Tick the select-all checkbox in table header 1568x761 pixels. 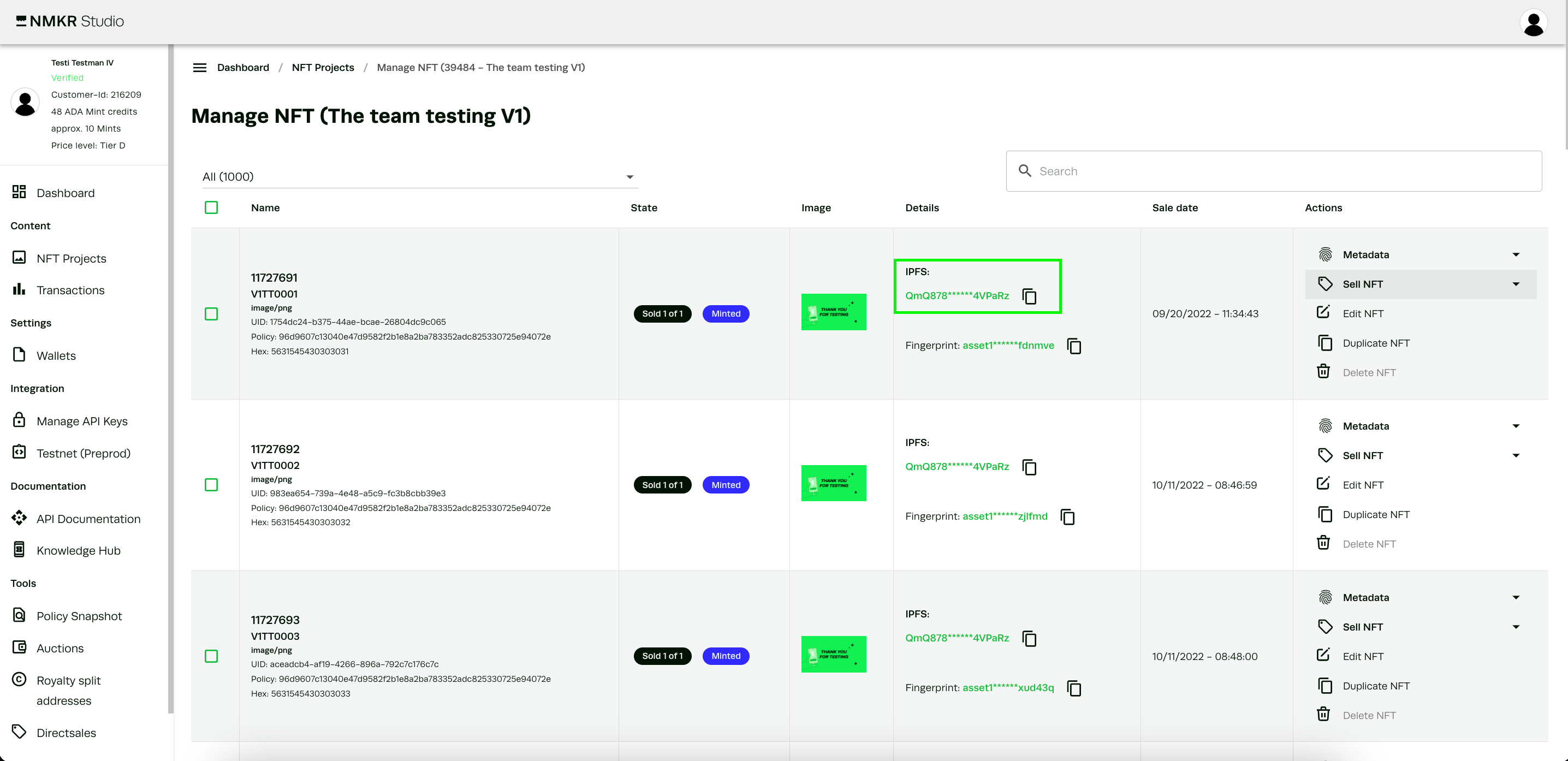[211, 207]
